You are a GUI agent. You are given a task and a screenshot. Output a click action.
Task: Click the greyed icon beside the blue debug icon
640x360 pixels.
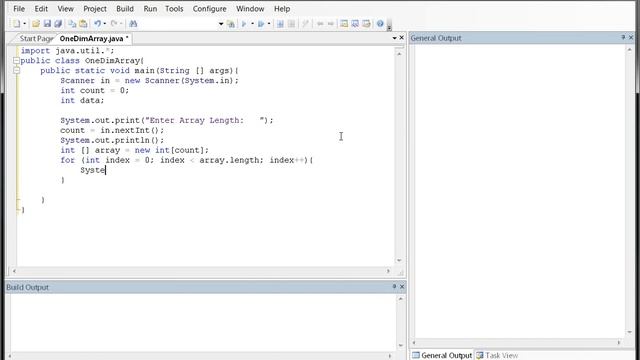(x=291, y=24)
